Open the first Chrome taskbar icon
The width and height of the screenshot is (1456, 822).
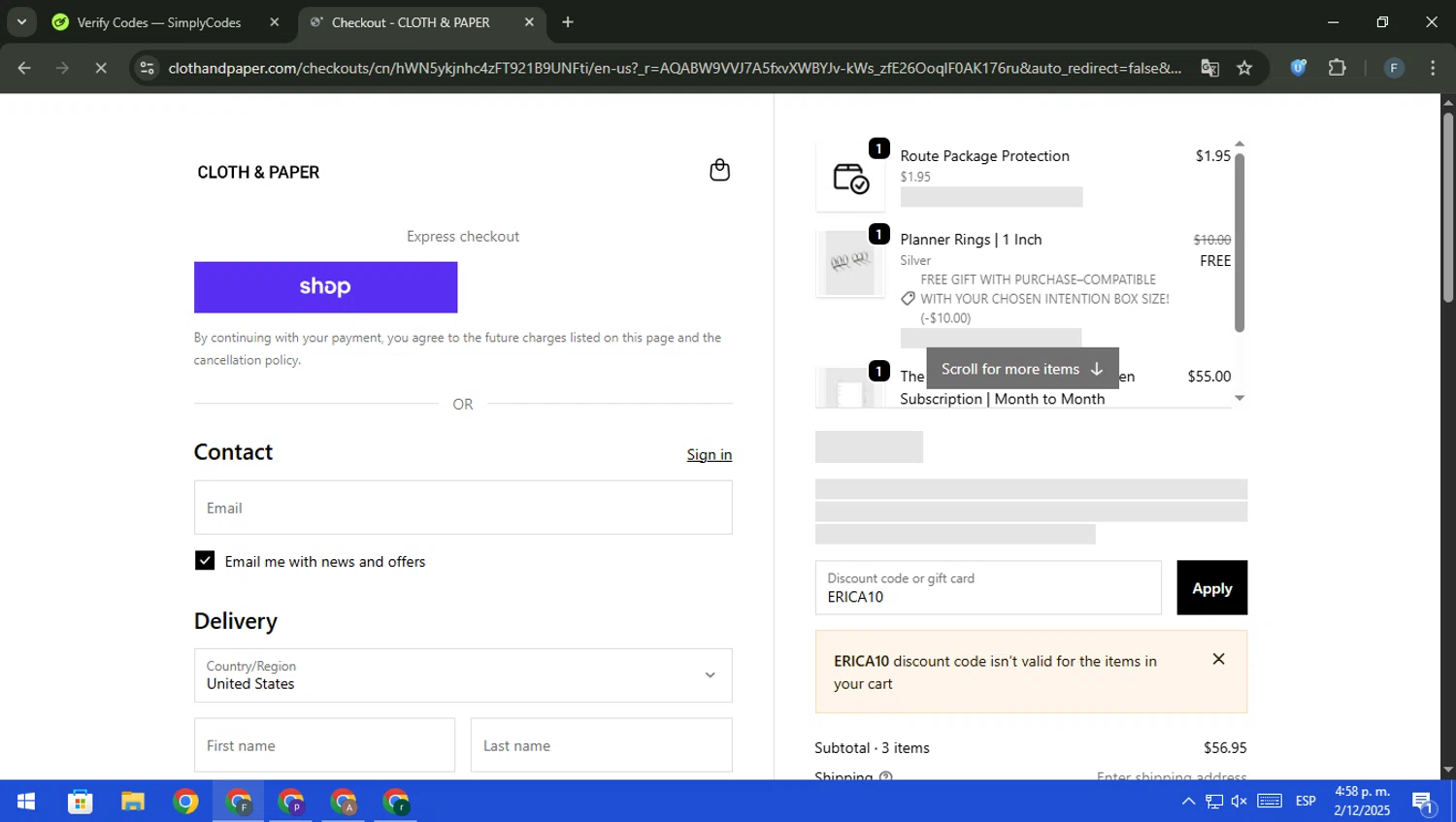click(x=185, y=802)
